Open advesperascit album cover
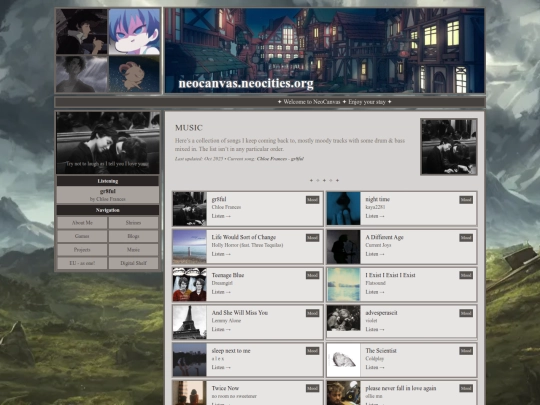 coord(343,318)
